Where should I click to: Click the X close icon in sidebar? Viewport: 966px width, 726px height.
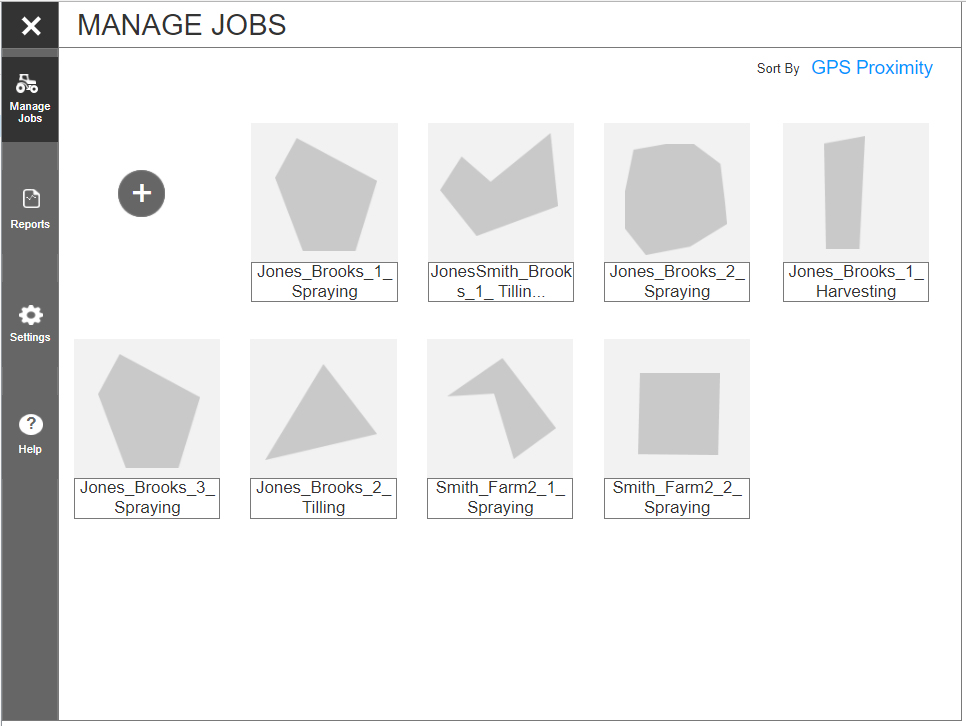[30, 26]
